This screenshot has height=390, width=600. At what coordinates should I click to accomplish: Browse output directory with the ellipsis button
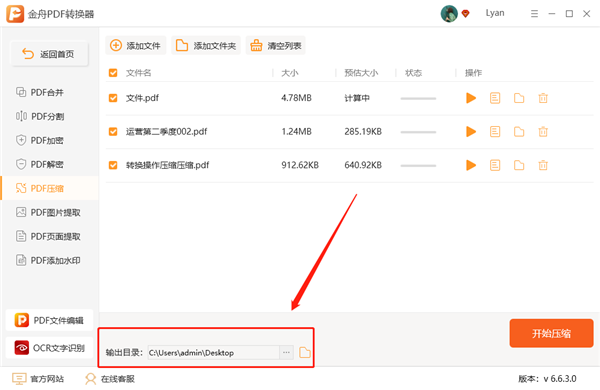[x=286, y=352]
